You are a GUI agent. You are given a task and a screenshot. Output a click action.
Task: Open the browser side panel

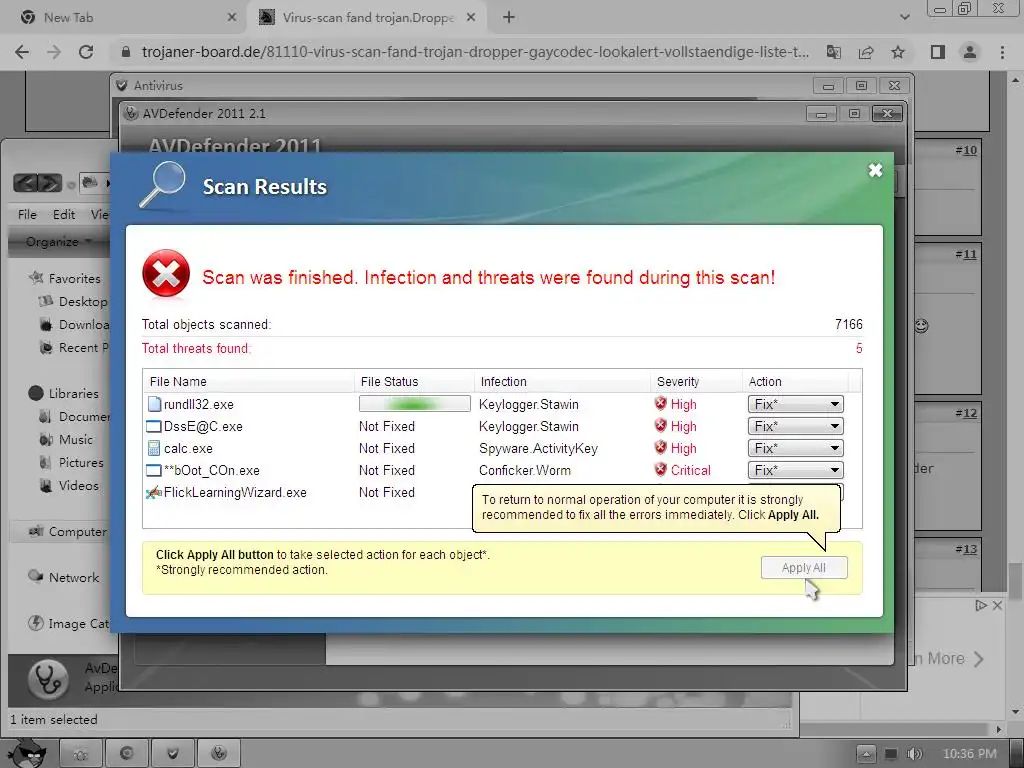[938, 52]
